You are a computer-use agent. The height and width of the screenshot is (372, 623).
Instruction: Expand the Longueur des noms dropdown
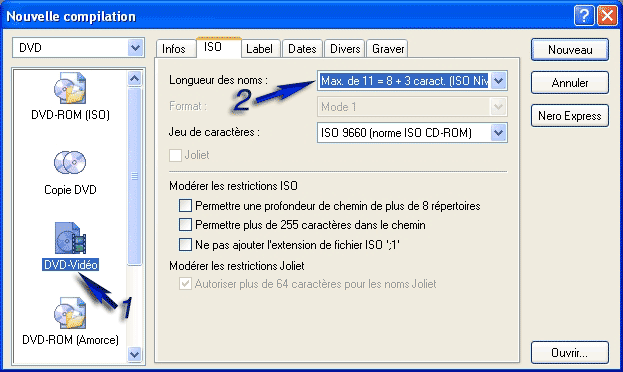[498, 81]
